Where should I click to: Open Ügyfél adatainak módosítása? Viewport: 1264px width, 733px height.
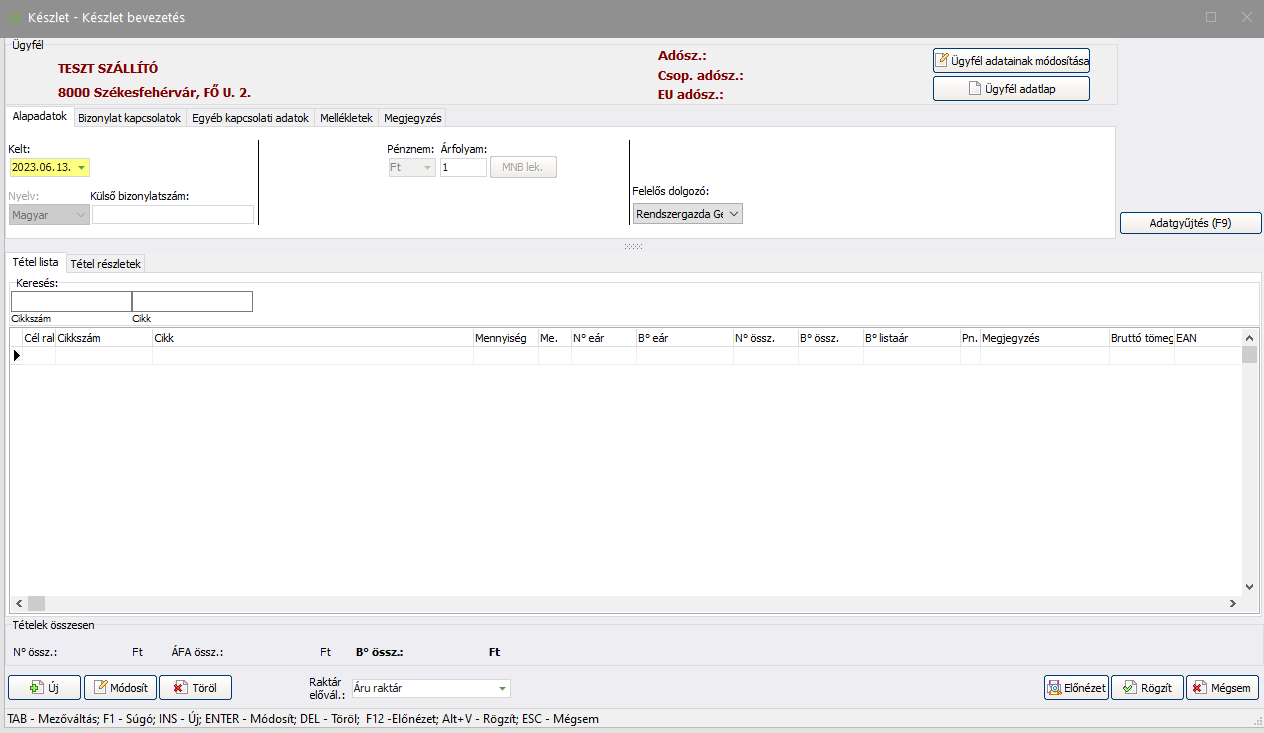pyautogui.click(x=1011, y=60)
